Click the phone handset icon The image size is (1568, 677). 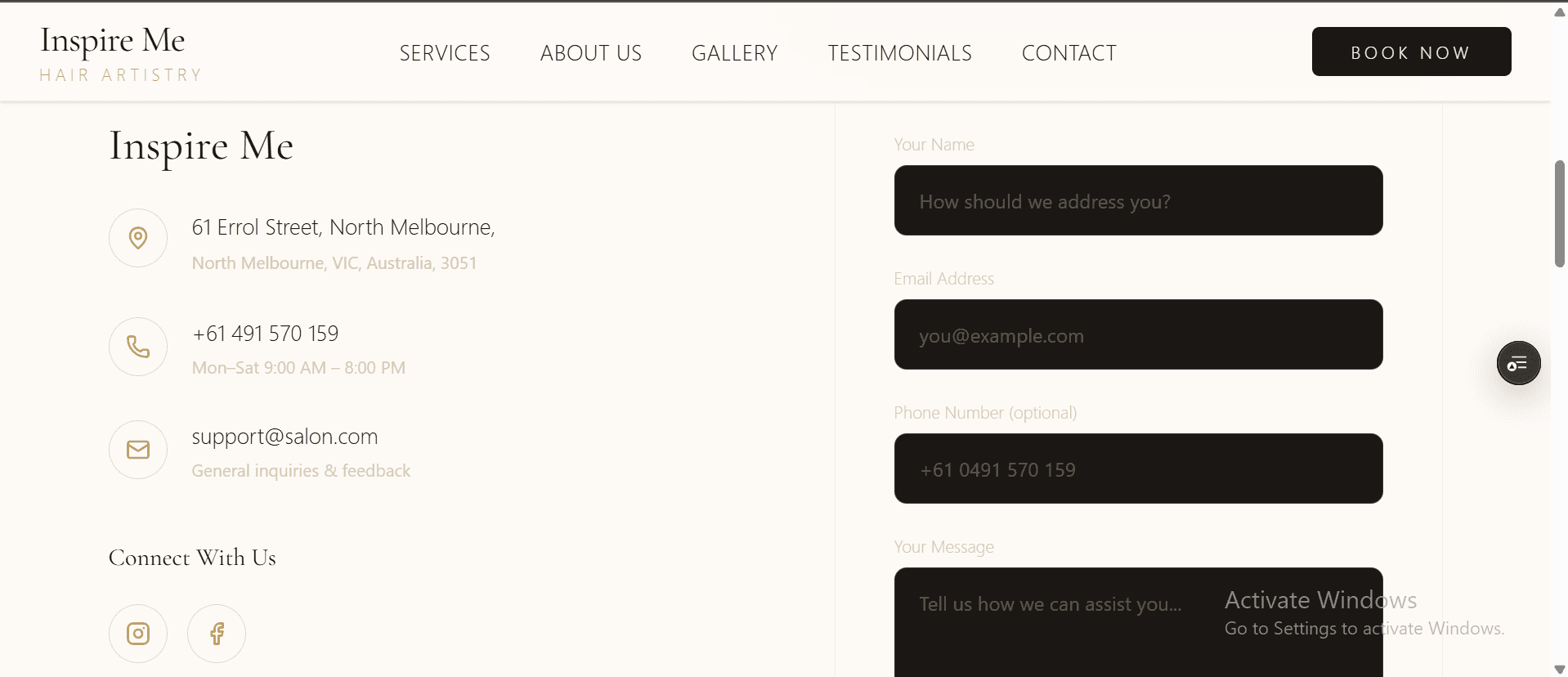[138, 347]
